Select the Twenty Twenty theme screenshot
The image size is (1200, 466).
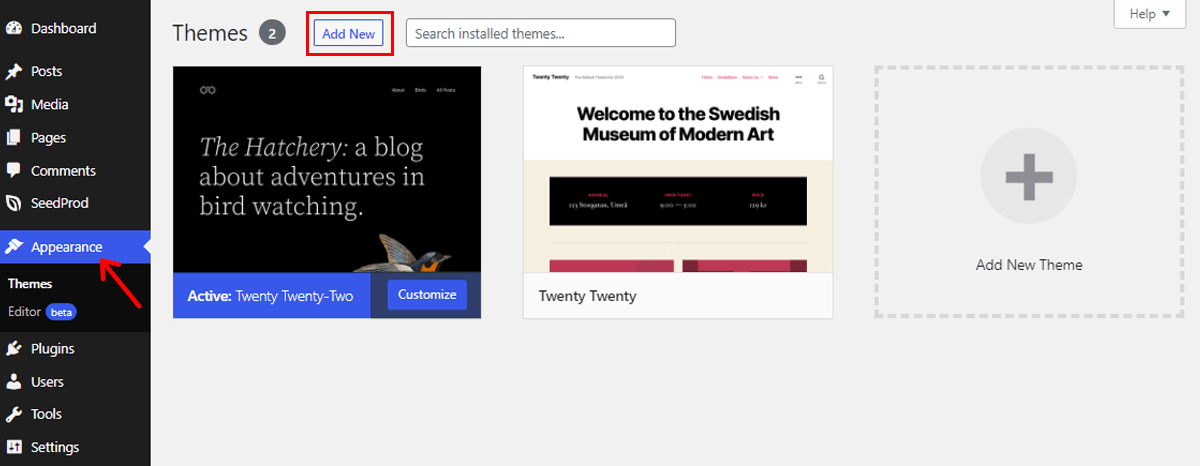(x=678, y=169)
